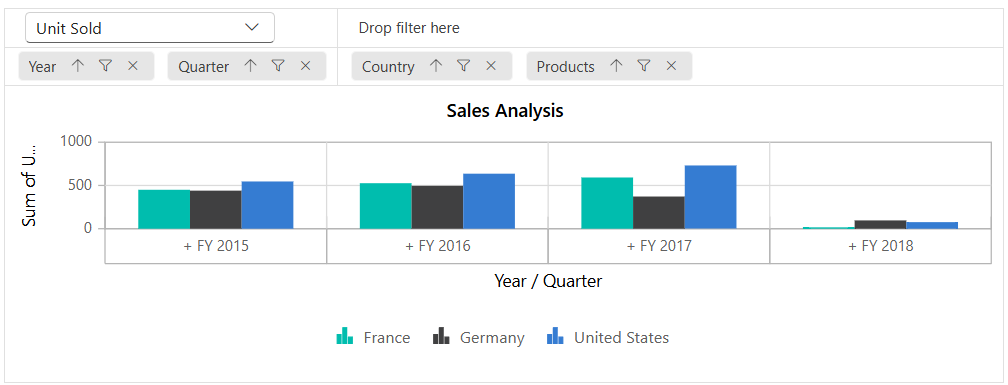Click France bar for FY 2016
This screenshot has width=1008, height=385.
pos(386,206)
